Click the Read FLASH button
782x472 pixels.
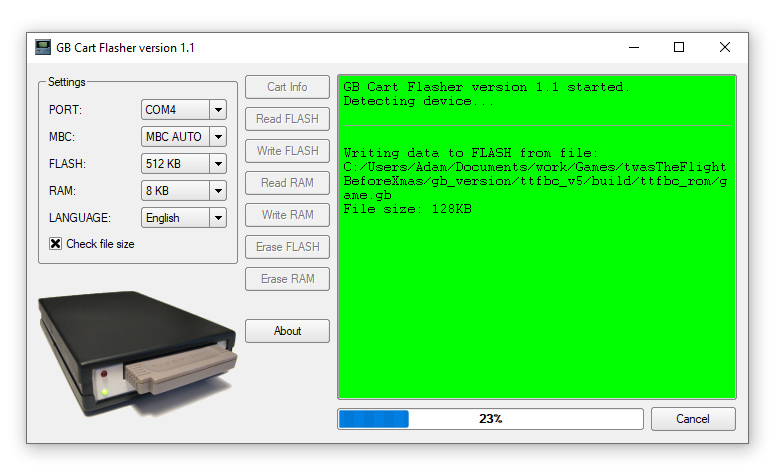coord(287,119)
